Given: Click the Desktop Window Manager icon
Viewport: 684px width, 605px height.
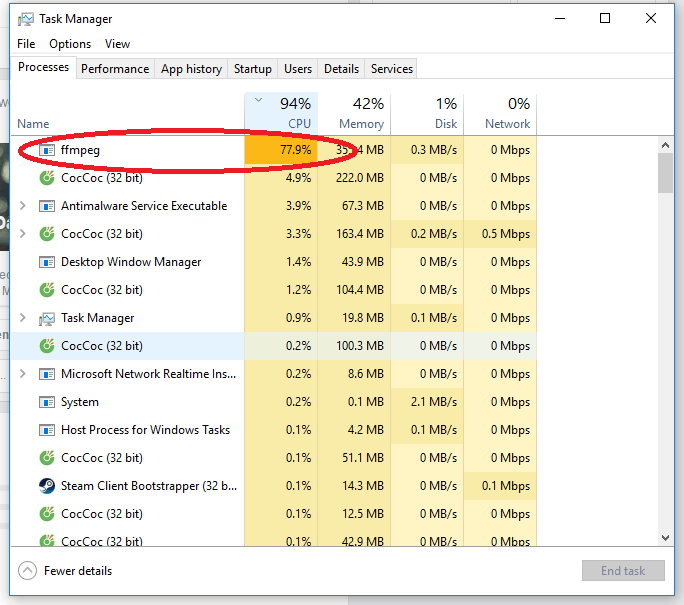Looking at the screenshot, I should [x=46, y=262].
